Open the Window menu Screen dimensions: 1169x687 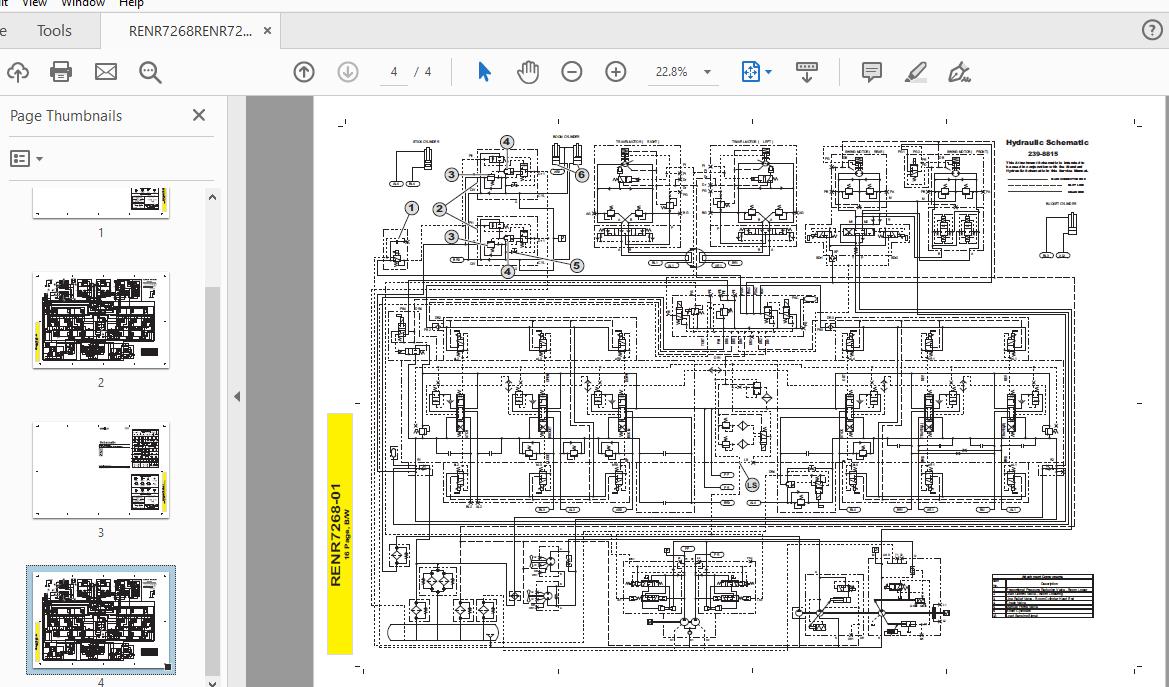(x=83, y=4)
